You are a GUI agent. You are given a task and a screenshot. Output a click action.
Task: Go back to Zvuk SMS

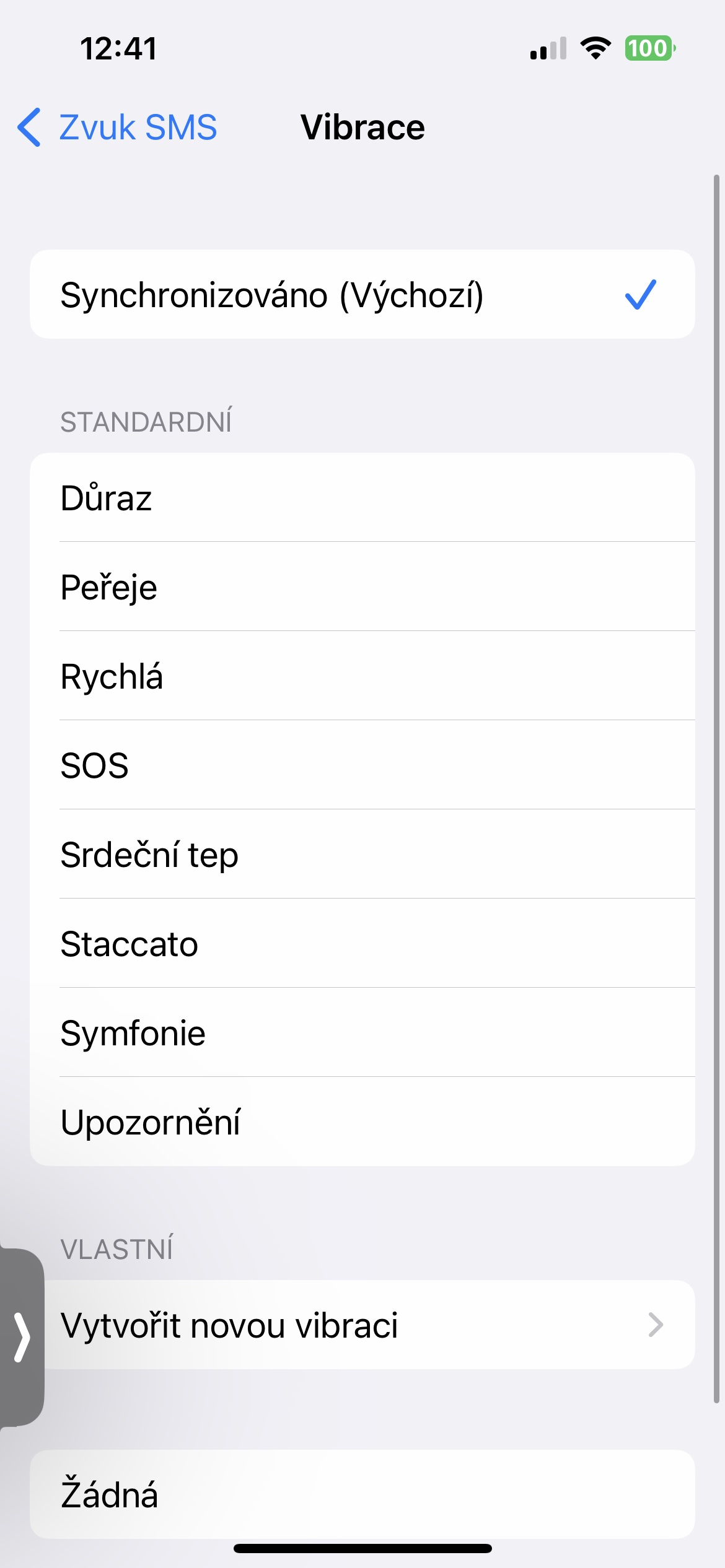point(138,128)
